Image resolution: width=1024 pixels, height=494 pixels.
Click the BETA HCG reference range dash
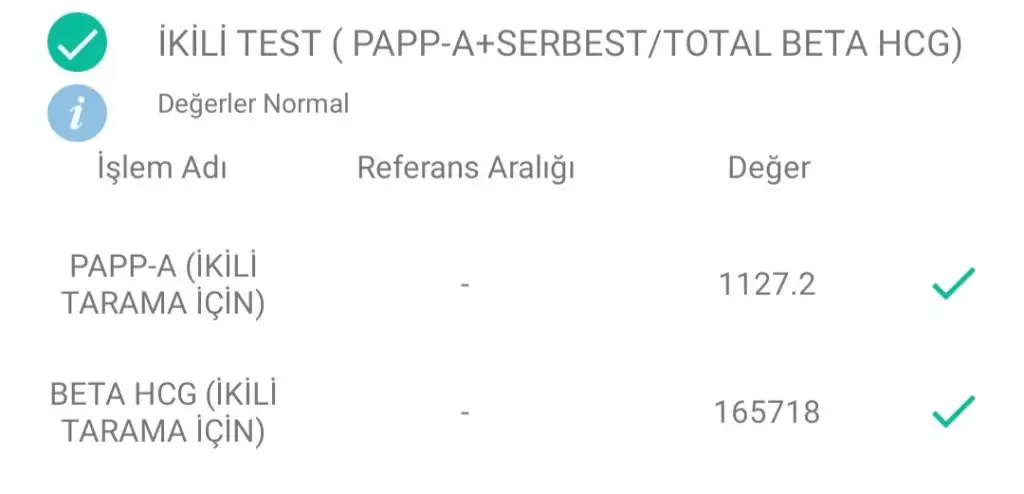click(x=465, y=413)
